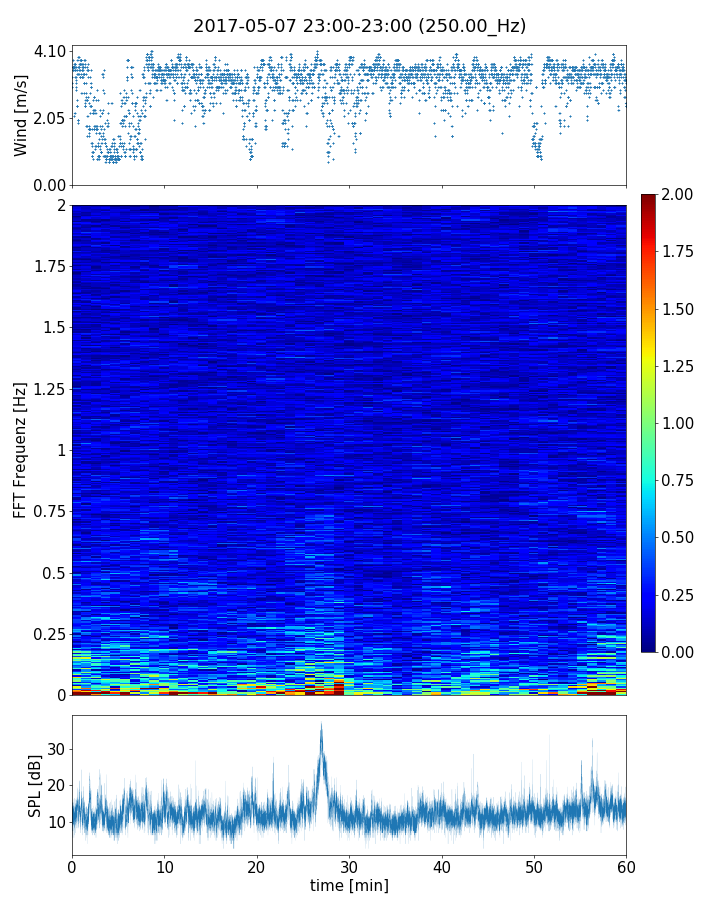Click the 4.10 tick on the wind axis
Viewport: 720px width, 900px height.
(x=49, y=51)
